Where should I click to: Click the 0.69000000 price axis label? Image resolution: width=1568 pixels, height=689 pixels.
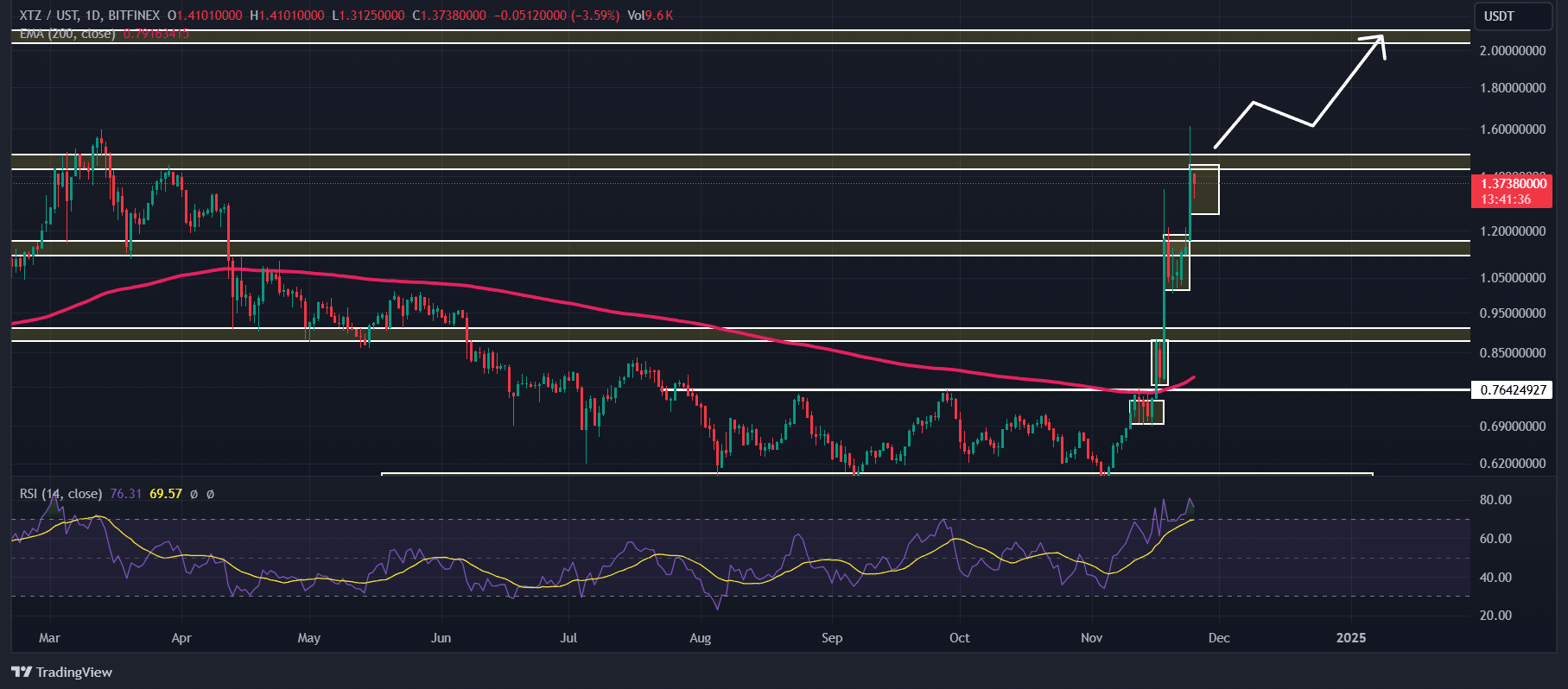tap(1513, 427)
